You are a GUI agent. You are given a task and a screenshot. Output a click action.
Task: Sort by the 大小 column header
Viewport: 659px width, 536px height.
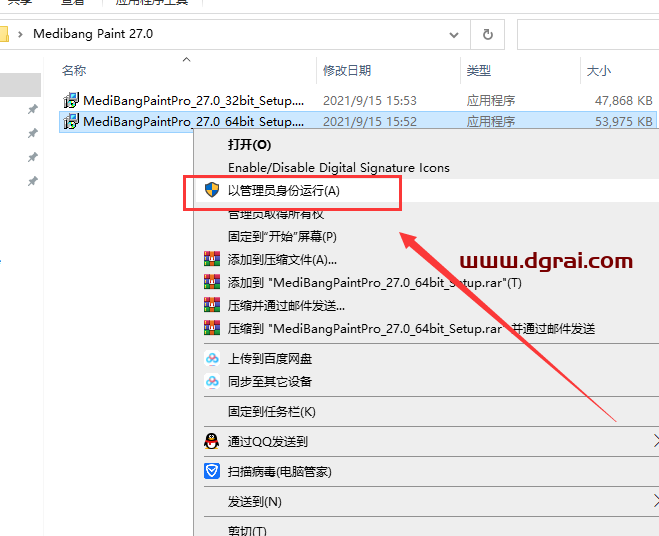tap(598, 70)
